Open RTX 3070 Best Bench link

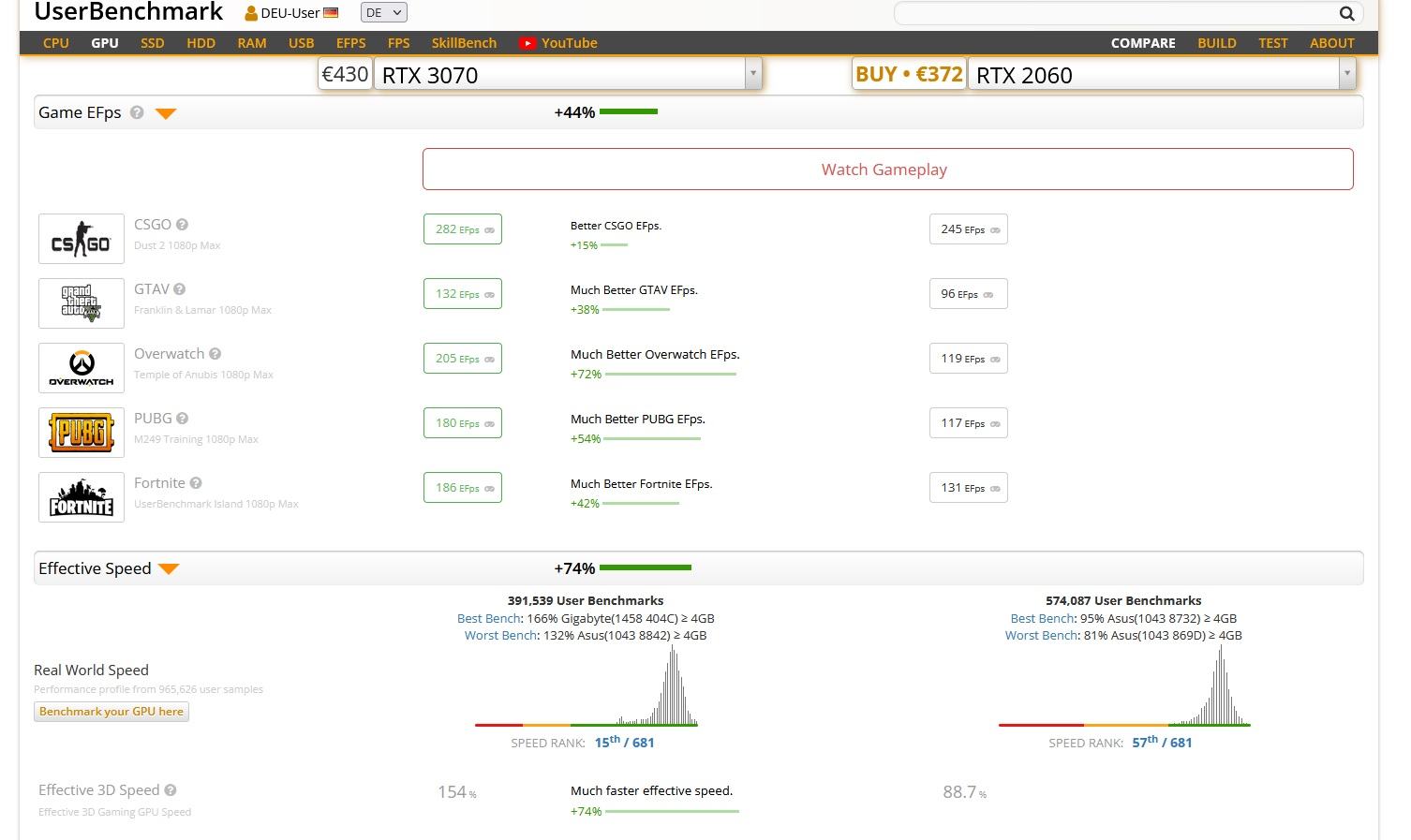tap(488, 618)
